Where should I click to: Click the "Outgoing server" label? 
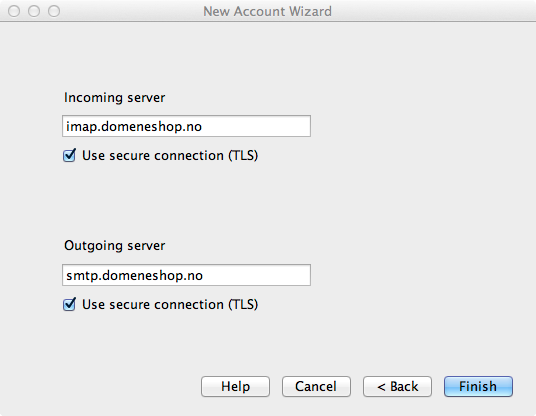click(x=115, y=246)
